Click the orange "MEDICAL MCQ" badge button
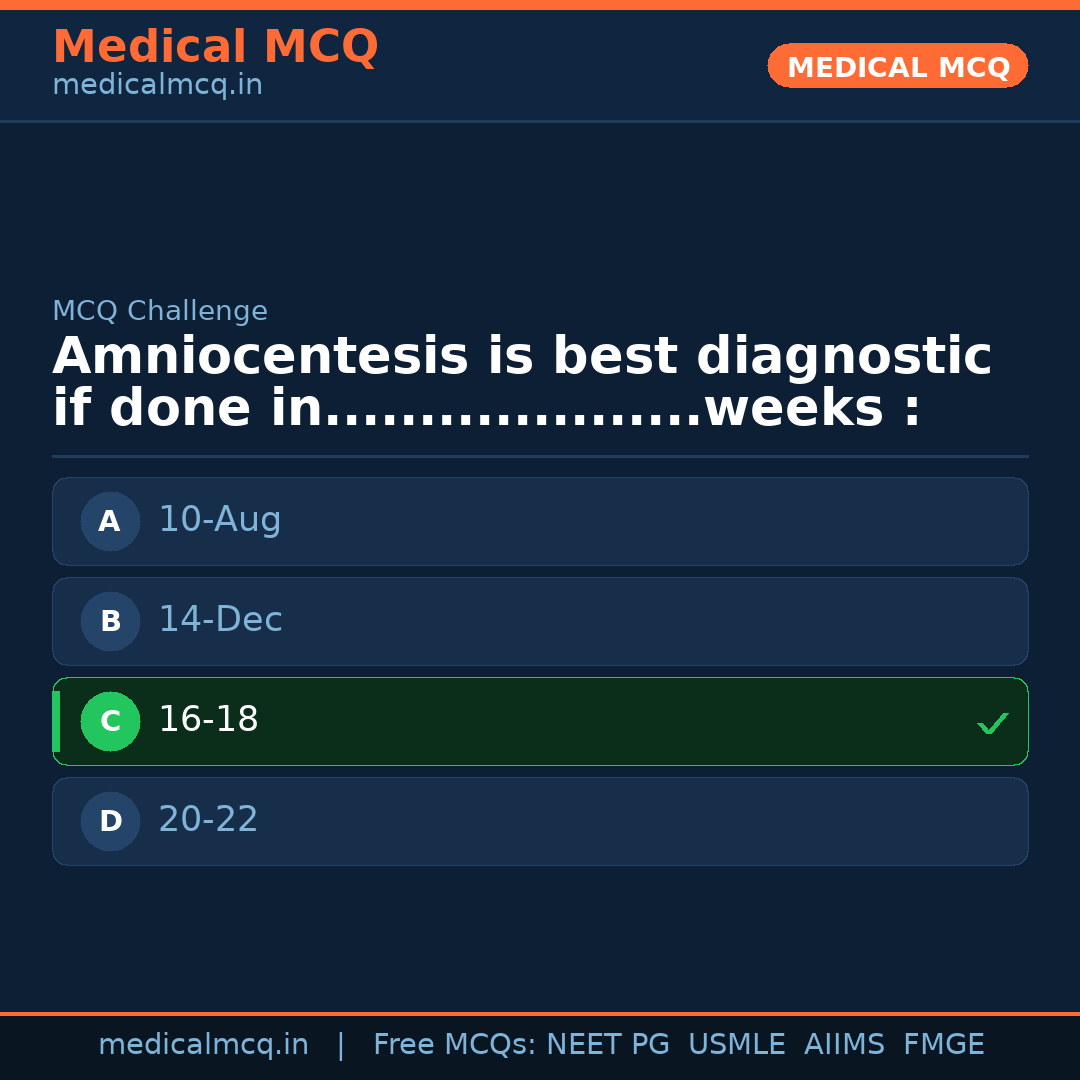1080x1080 pixels. (898, 66)
